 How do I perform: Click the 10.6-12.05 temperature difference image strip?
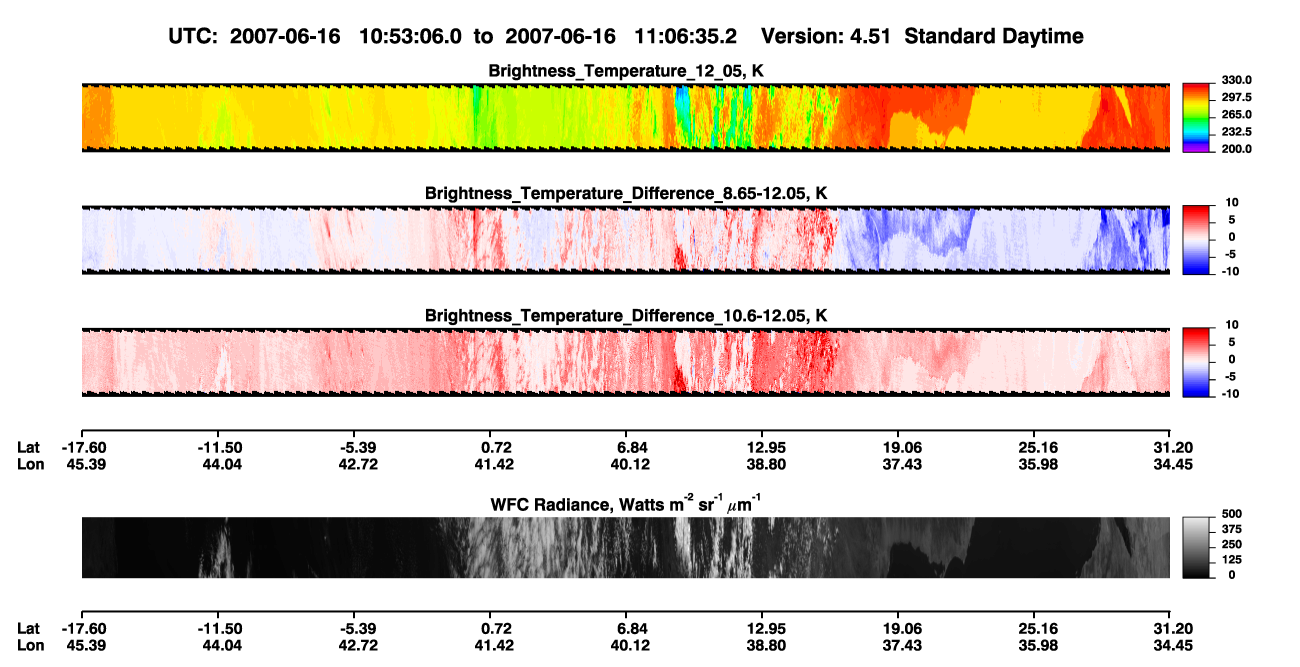tap(625, 362)
